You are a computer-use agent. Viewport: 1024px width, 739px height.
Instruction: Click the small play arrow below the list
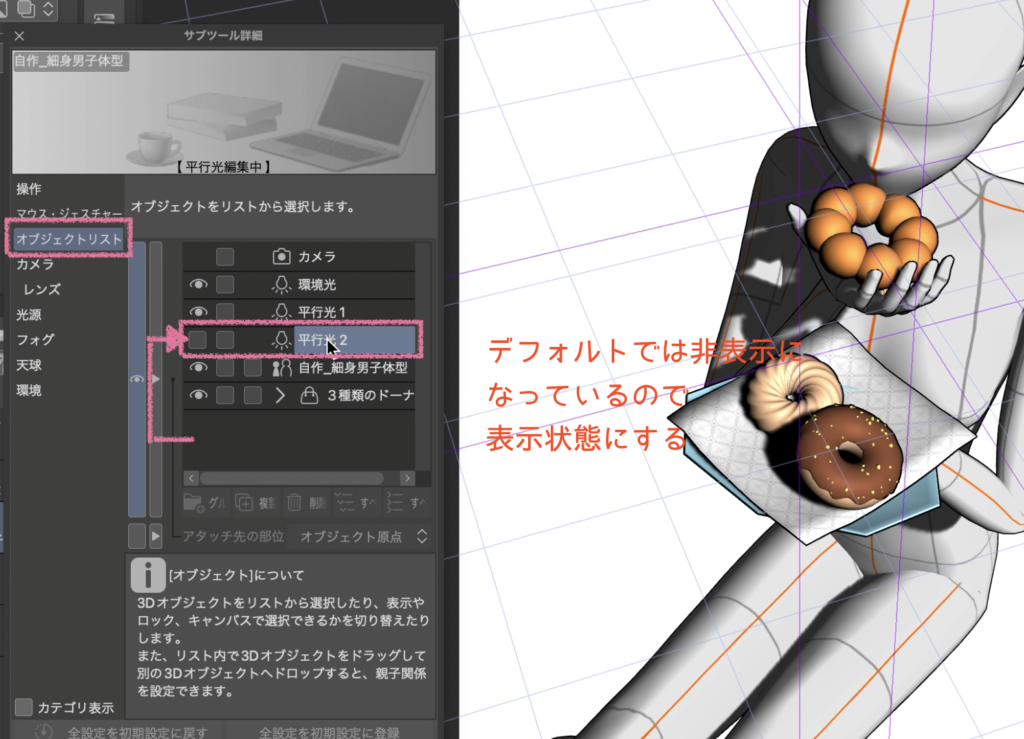(x=155, y=537)
